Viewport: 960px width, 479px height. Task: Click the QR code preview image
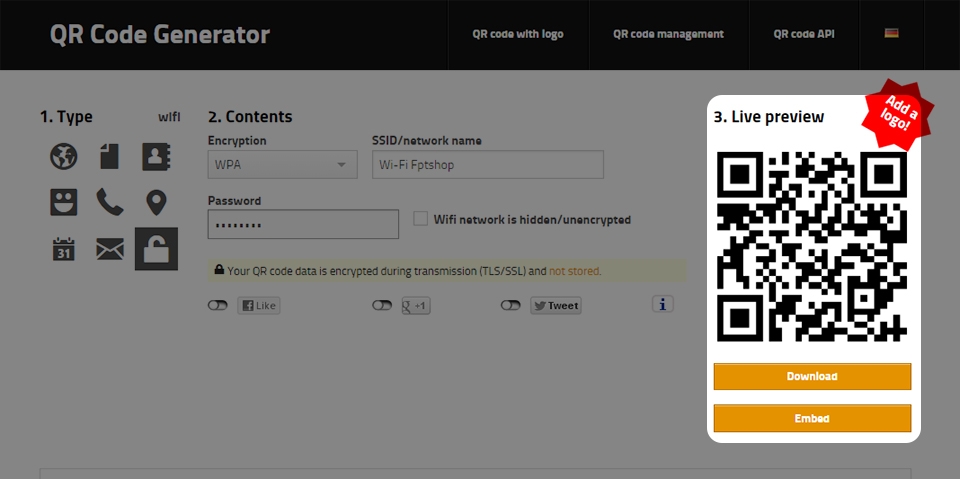click(812, 247)
